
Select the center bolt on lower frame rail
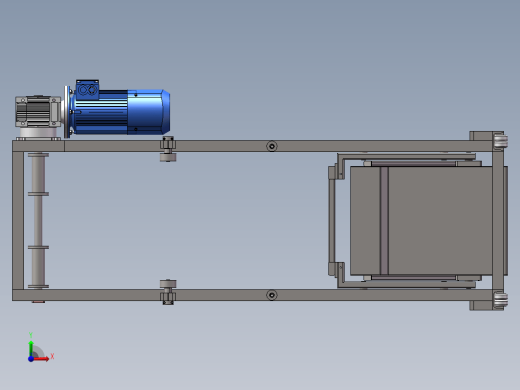[272, 295]
